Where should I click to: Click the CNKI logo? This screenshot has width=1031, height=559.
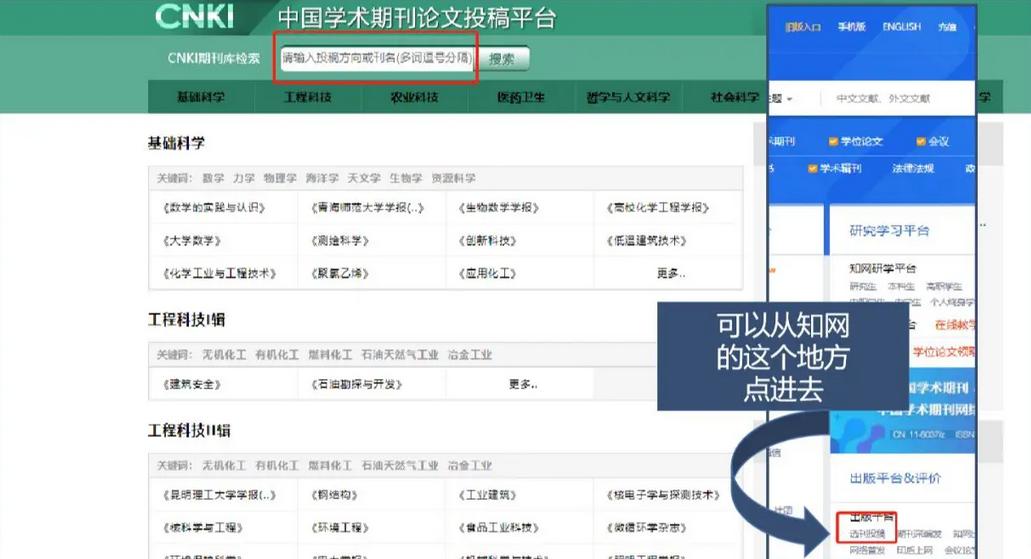pos(194,17)
